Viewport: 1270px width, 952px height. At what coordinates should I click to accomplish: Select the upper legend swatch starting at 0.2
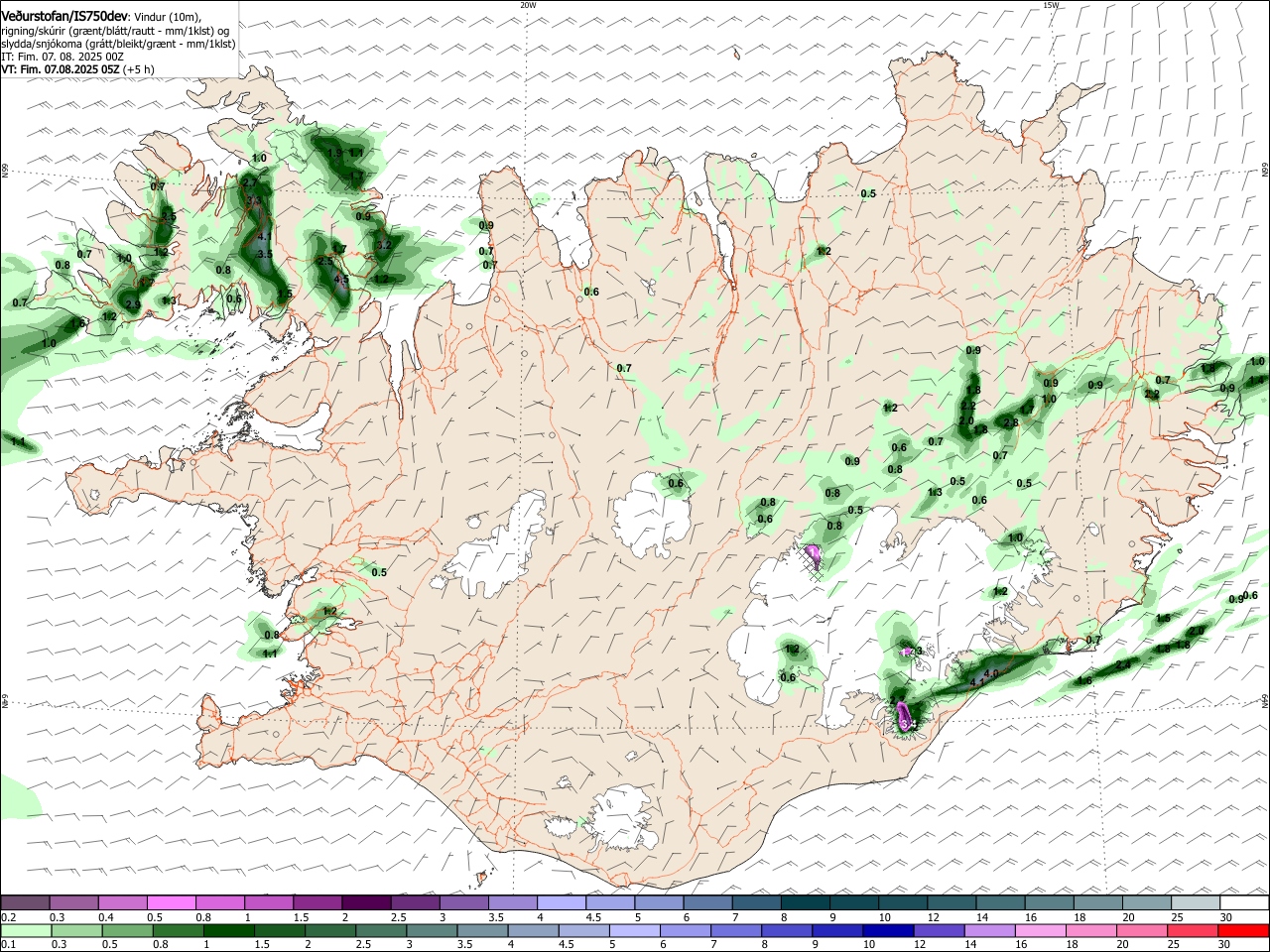click(25, 902)
